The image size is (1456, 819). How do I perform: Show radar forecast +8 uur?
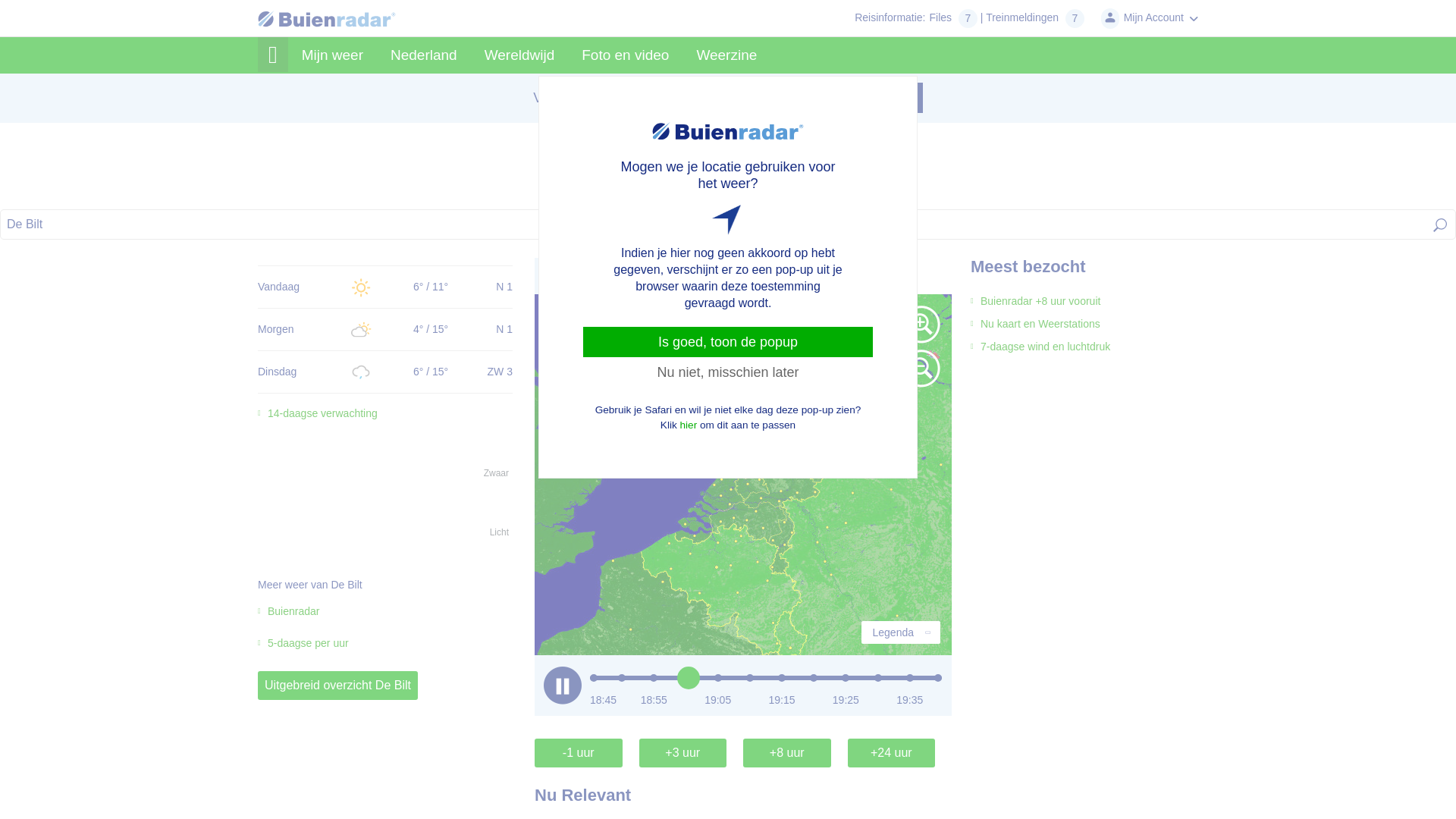[x=787, y=753]
